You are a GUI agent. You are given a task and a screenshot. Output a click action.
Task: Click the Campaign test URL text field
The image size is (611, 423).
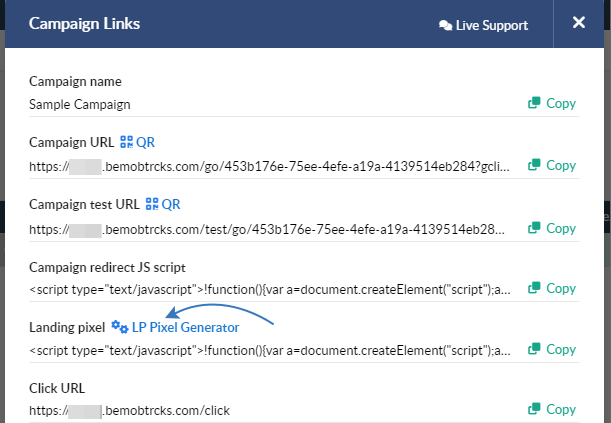tap(267, 229)
